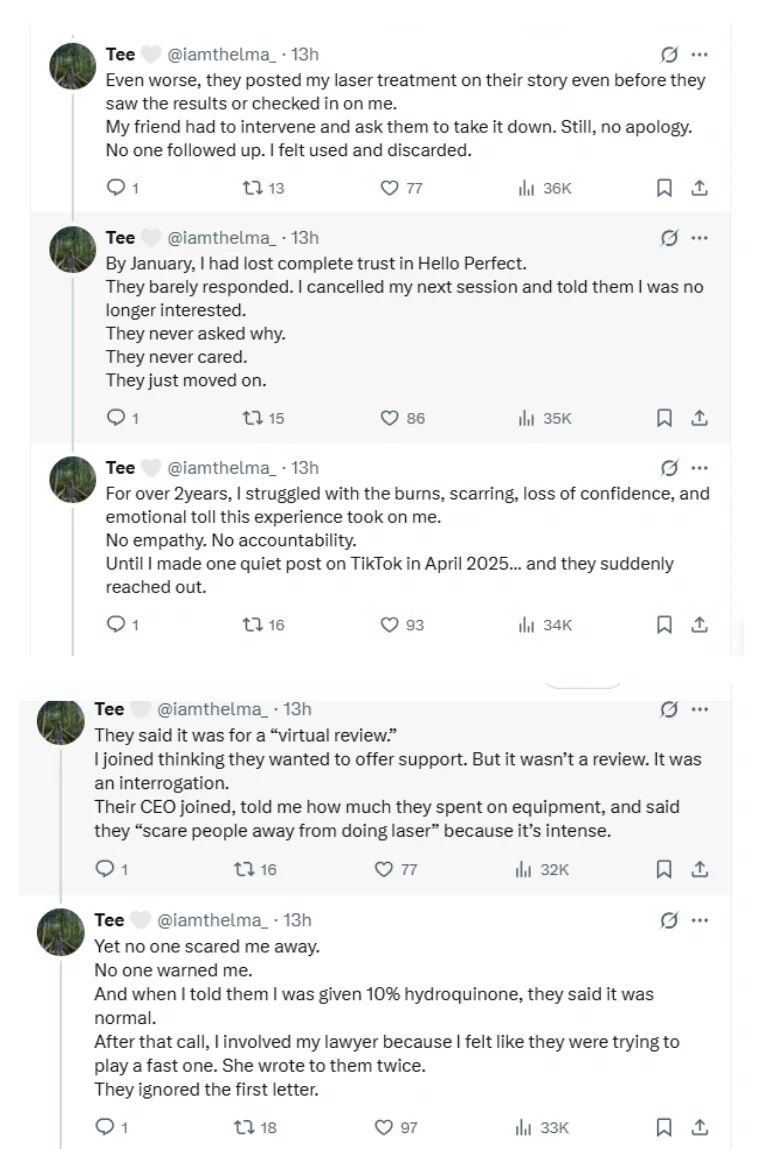The width and height of the screenshot is (757, 1149).
Task: Share the tweet about 10% hydroquinone
Action: 700,1127
